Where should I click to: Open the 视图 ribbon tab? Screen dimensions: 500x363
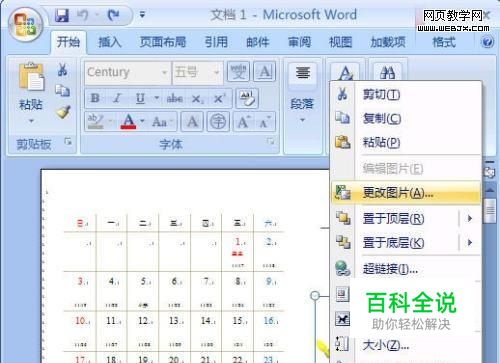[340, 42]
